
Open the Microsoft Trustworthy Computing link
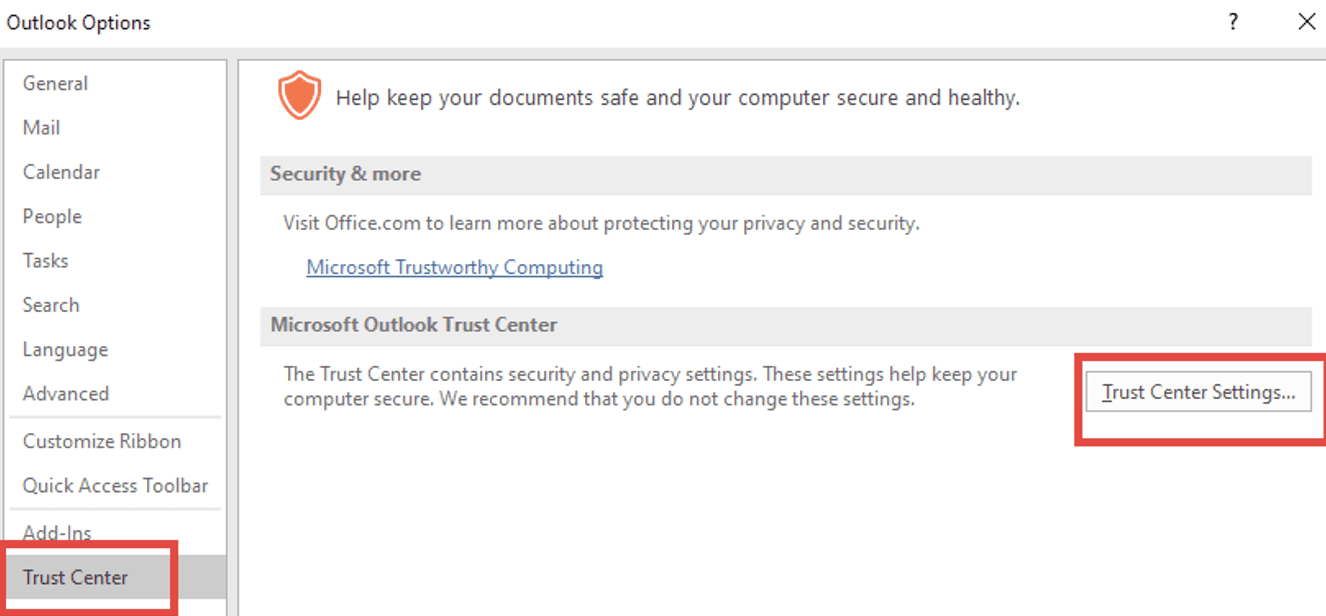[454, 268]
